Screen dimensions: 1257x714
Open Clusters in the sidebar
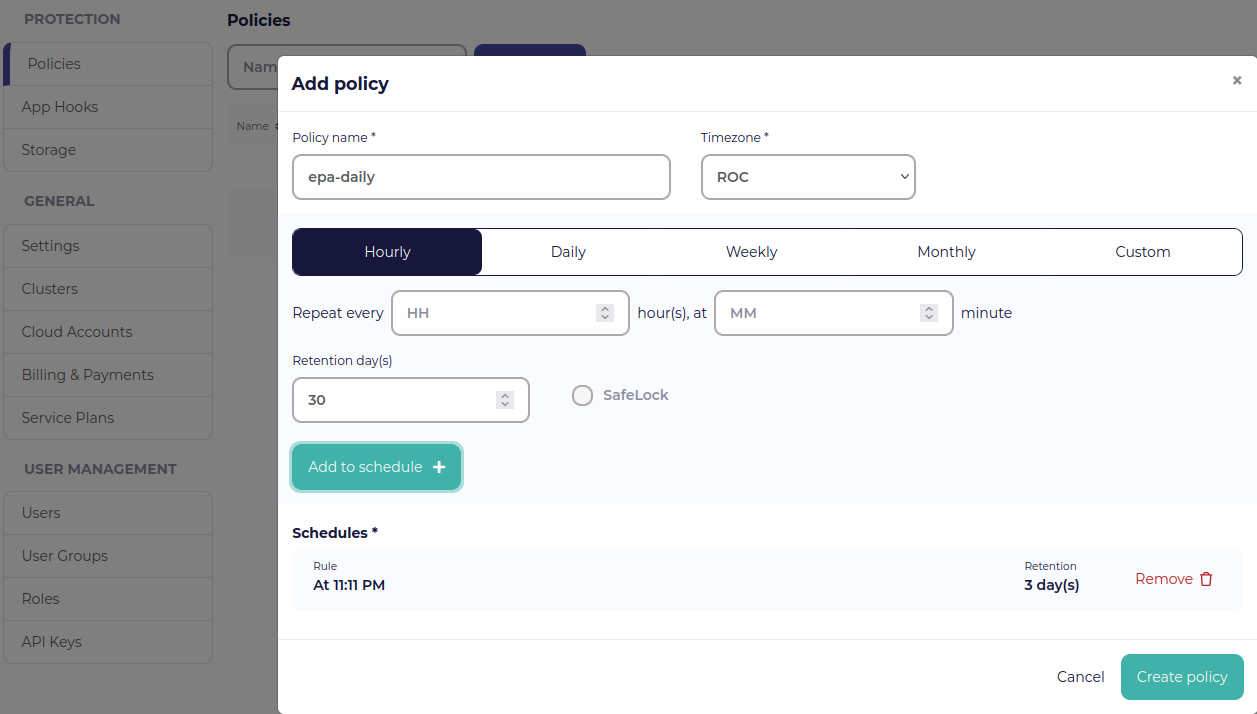tap(108, 289)
